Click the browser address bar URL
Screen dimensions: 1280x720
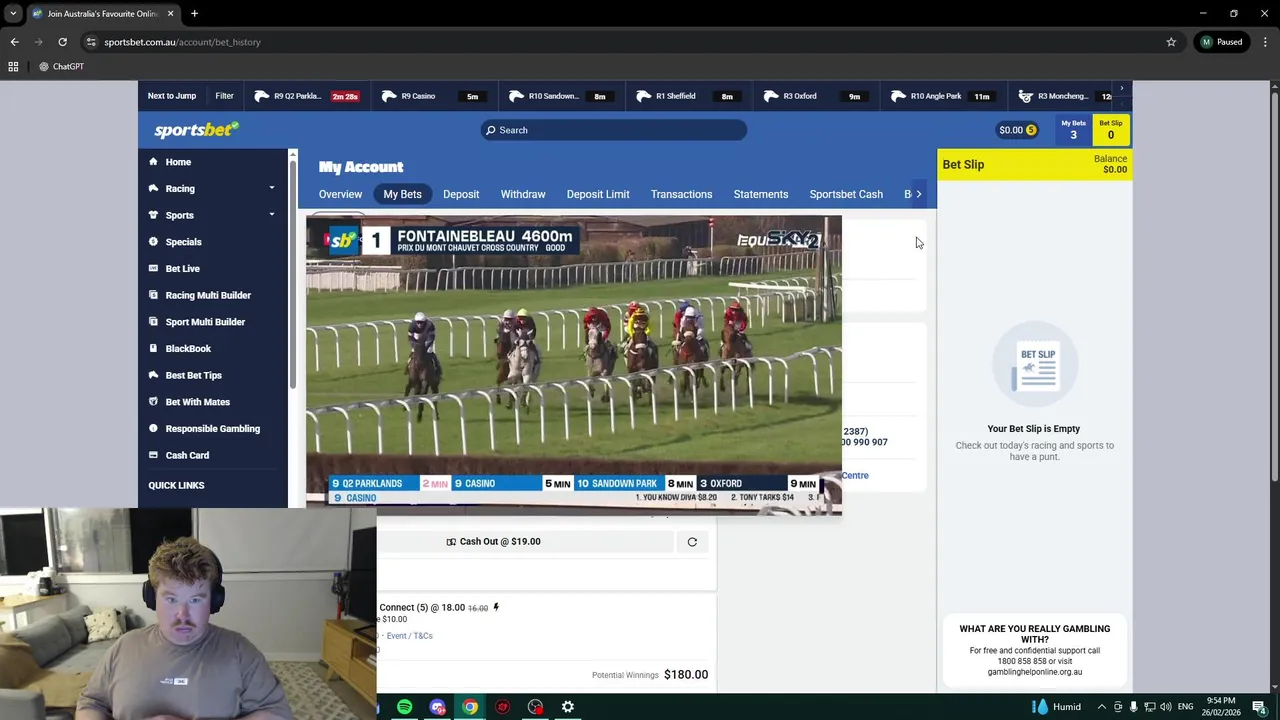pos(182,42)
